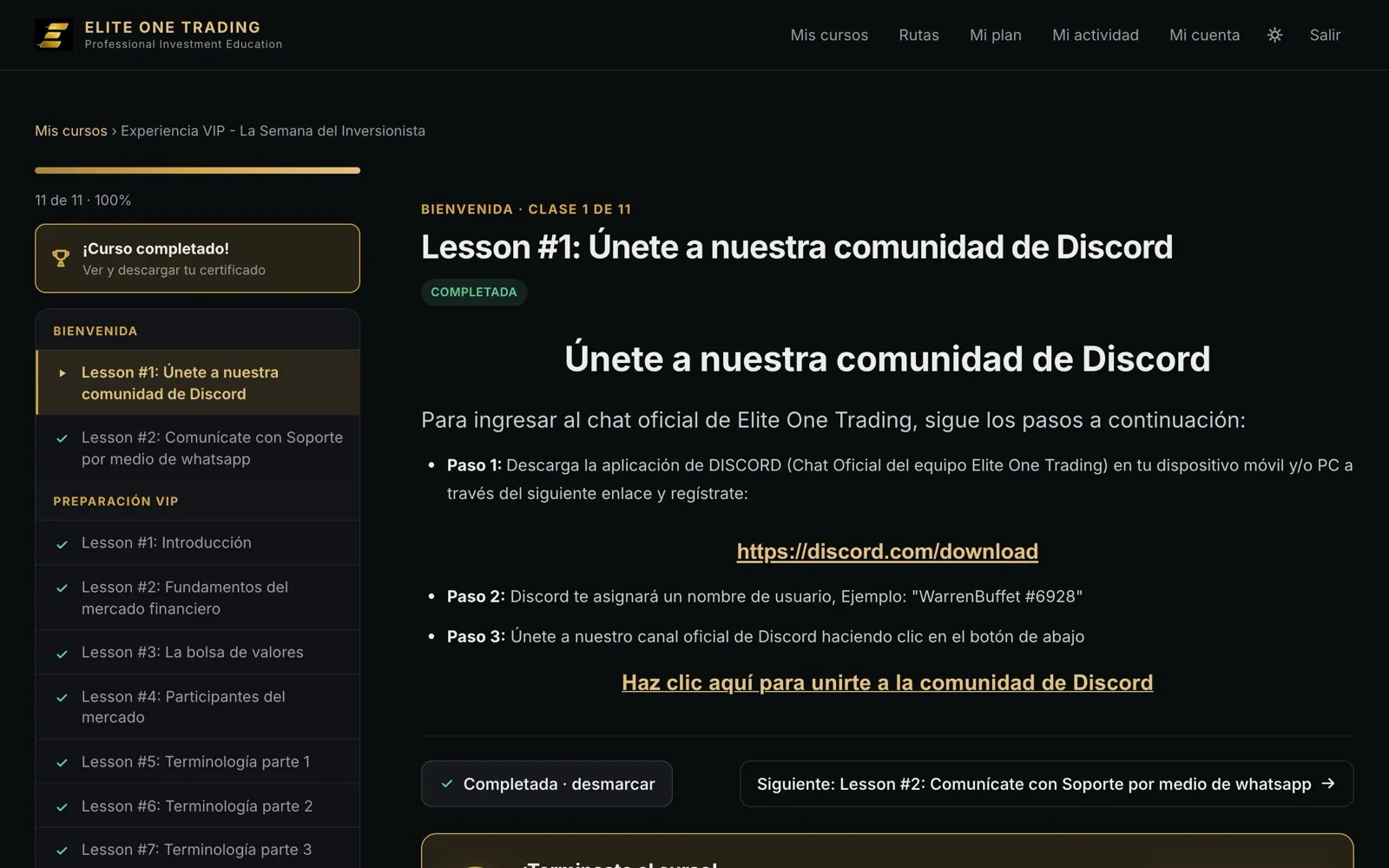Screen dimensions: 1389x868
Task: Click Salir to log out
Action: 1325,35
